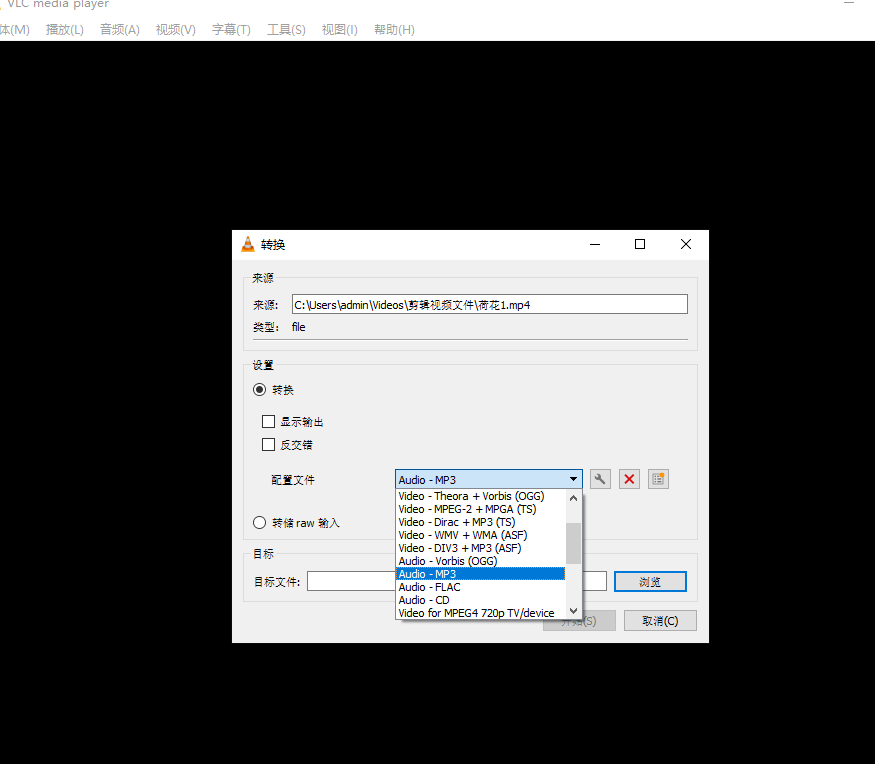Open the 视频(V) menu
The height and width of the screenshot is (764, 875).
tap(176, 30)
